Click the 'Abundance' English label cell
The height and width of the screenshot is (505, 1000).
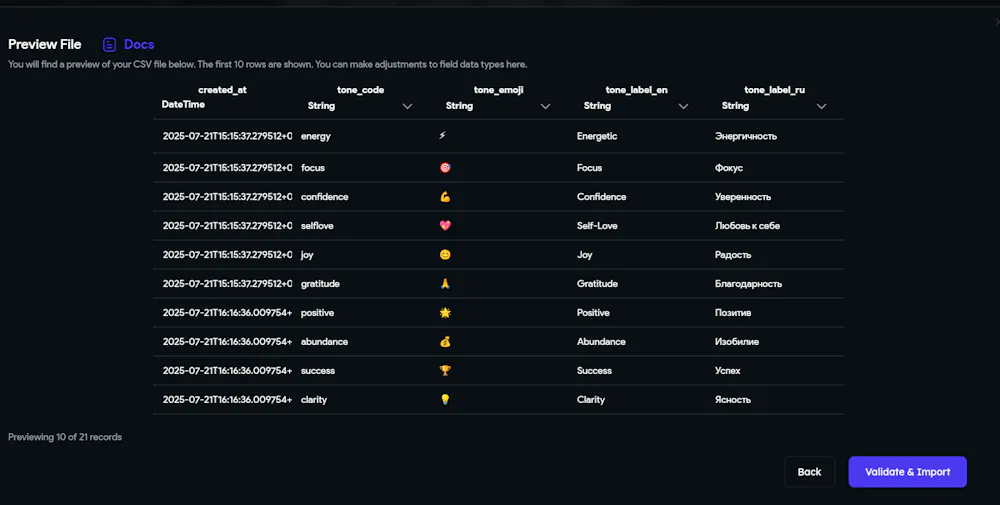coord(601,342)
